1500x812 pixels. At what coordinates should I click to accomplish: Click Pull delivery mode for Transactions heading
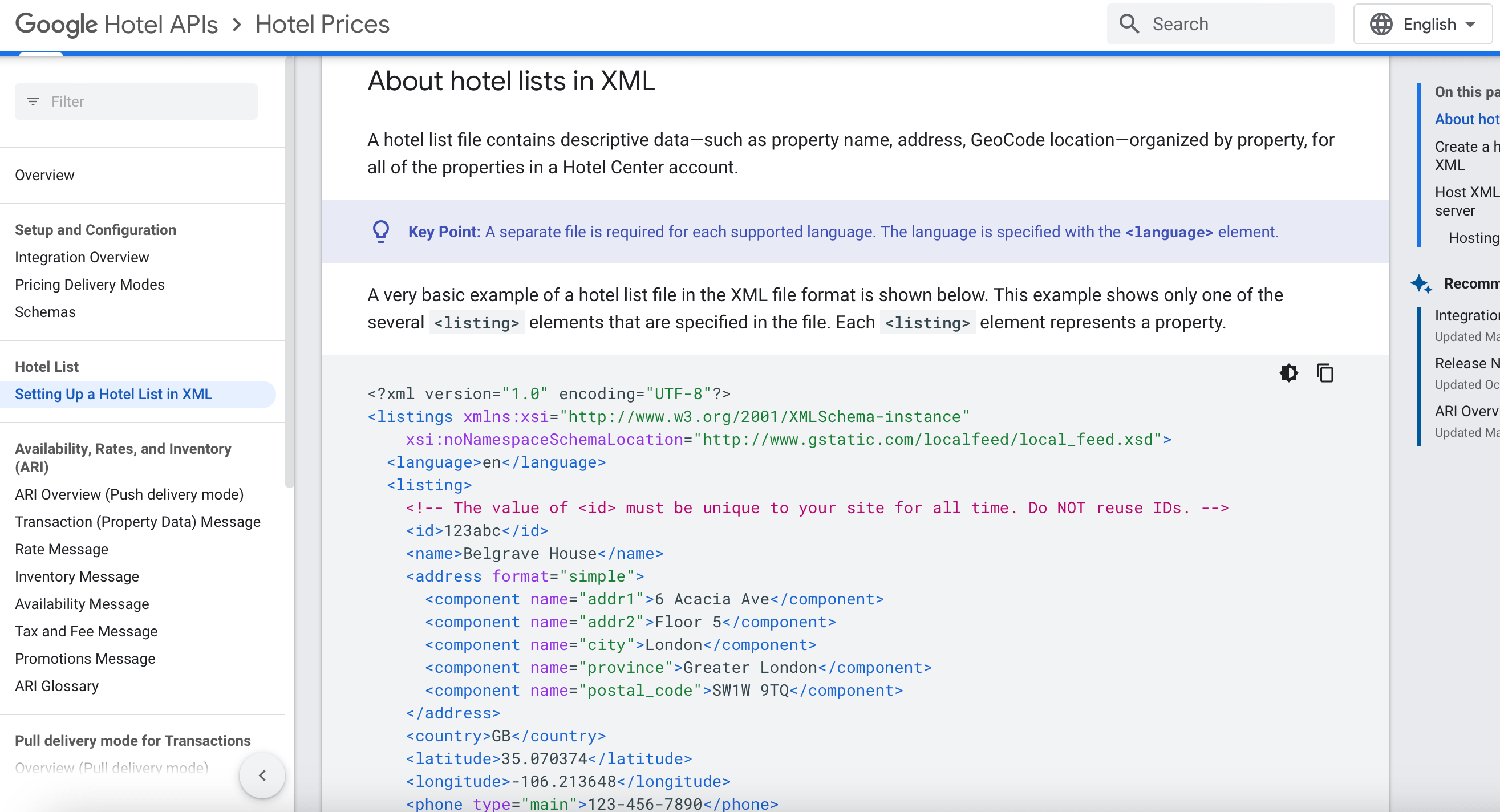tap(133, 740)
